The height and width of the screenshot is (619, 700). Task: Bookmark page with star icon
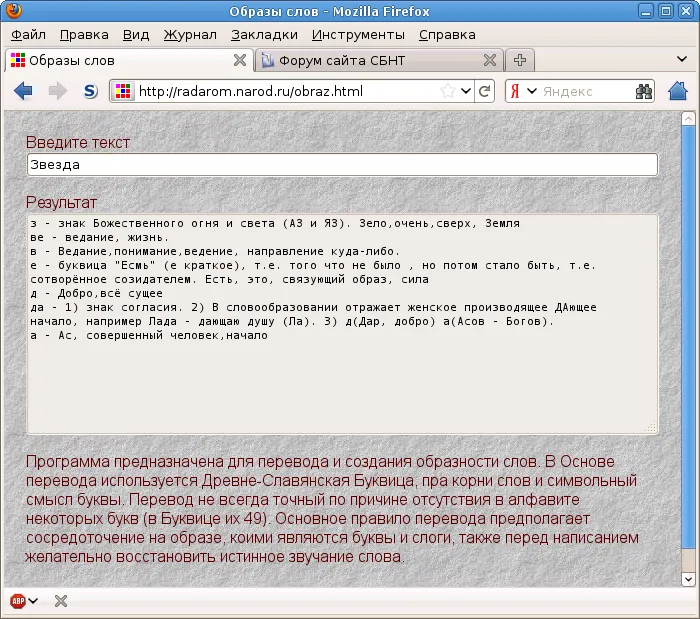447,92
